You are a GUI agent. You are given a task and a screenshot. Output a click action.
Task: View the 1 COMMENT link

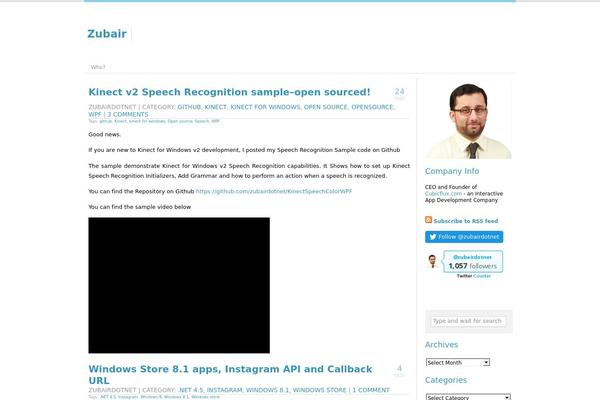click(371, 390)
